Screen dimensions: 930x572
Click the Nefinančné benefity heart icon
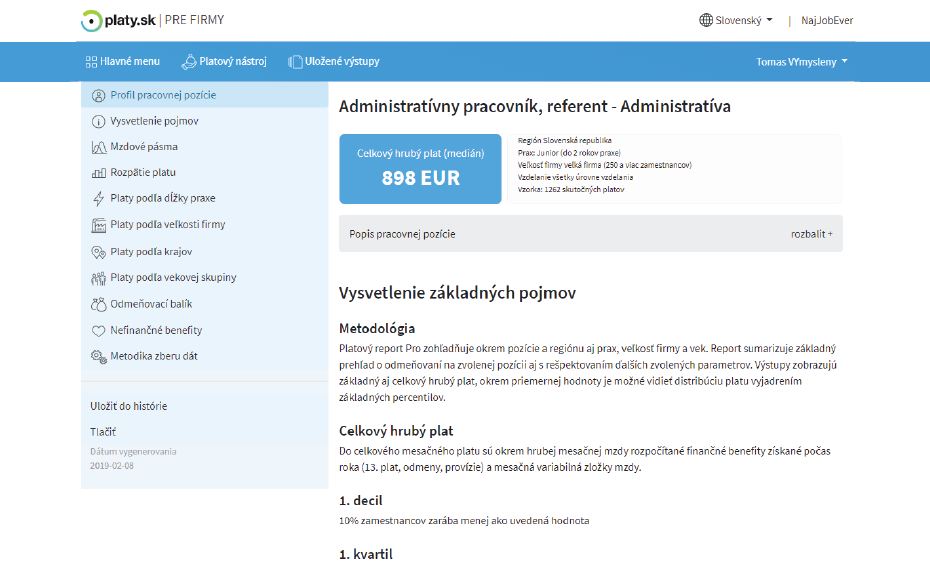98,330
